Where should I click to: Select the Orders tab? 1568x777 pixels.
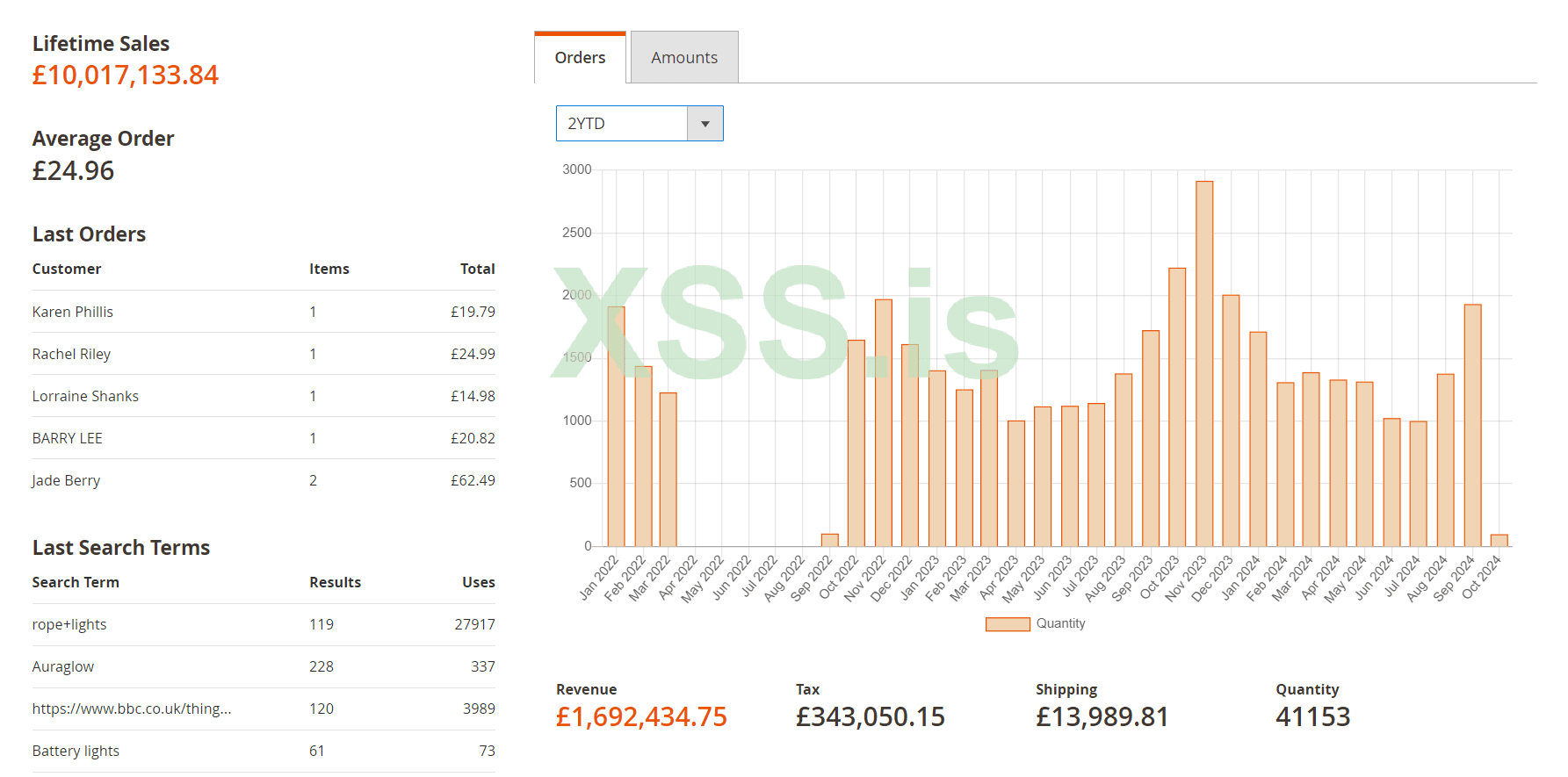pos(580,58)
